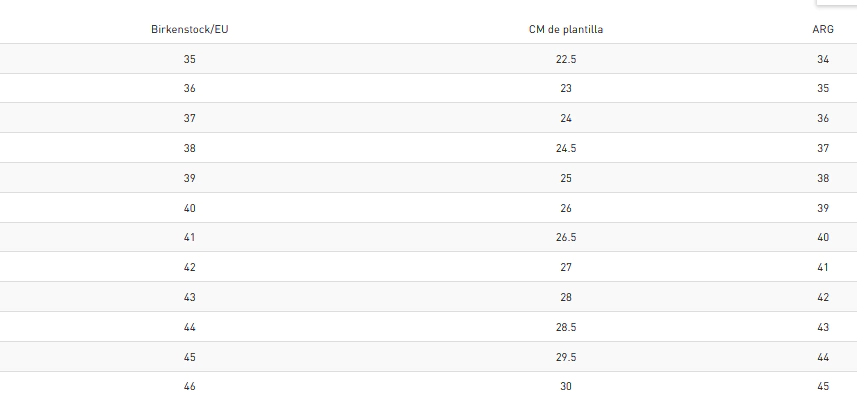Viewport: 857px width, 407px height.
Task: Click Birkenstock/EU size 39 cell
Action: click(190, 178)
